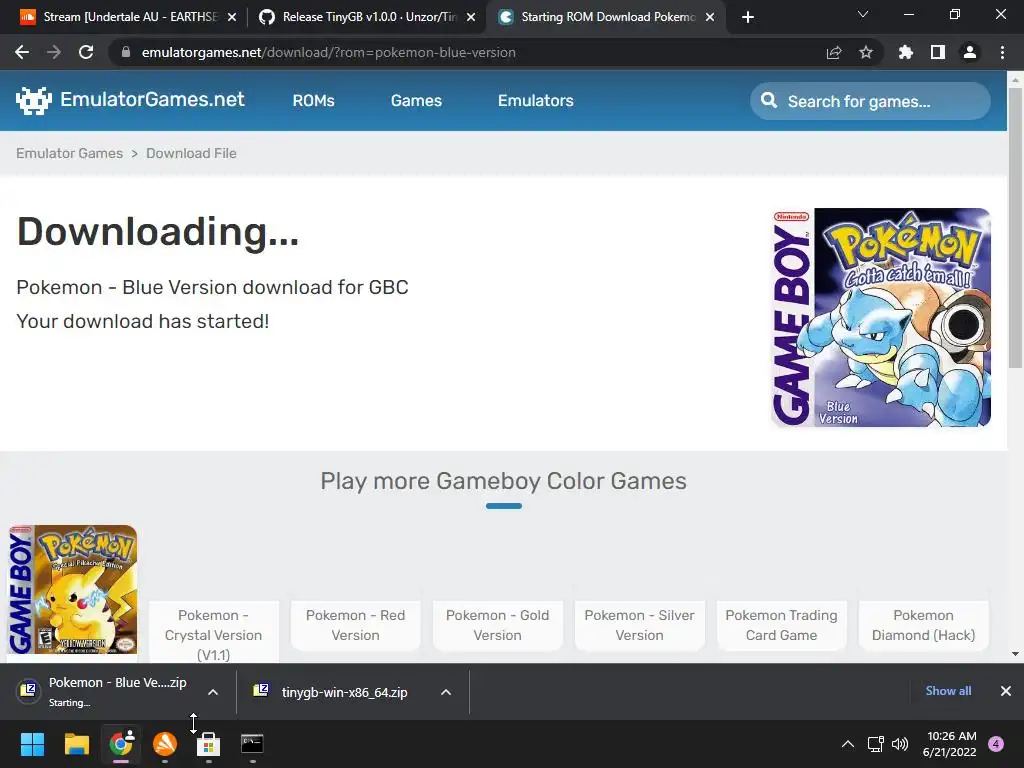1024x768 pixels.
Task: Open Pokemon - Silver Version
Action: click(639, 625)
